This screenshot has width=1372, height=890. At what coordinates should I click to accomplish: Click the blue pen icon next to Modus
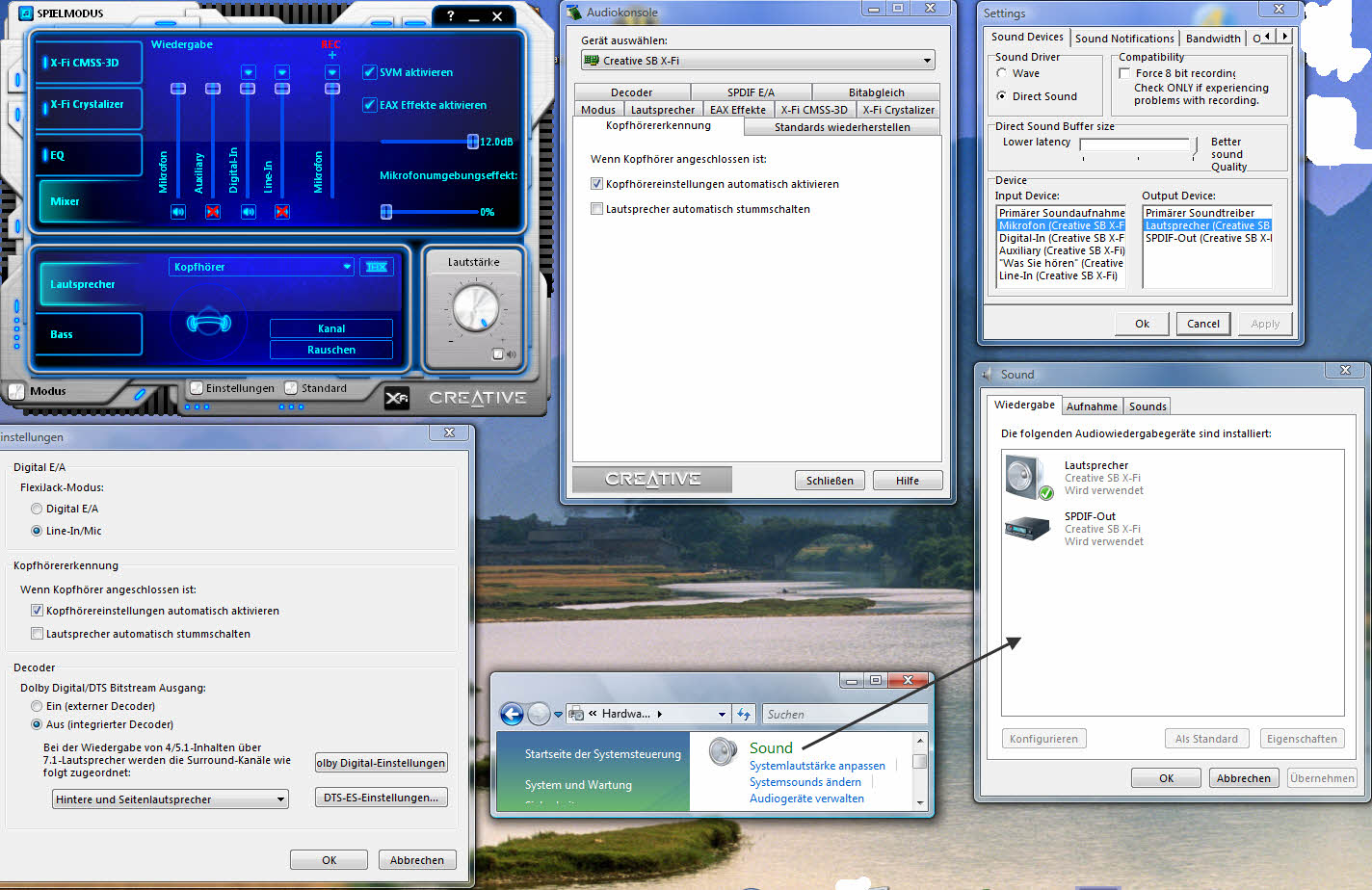140,393
